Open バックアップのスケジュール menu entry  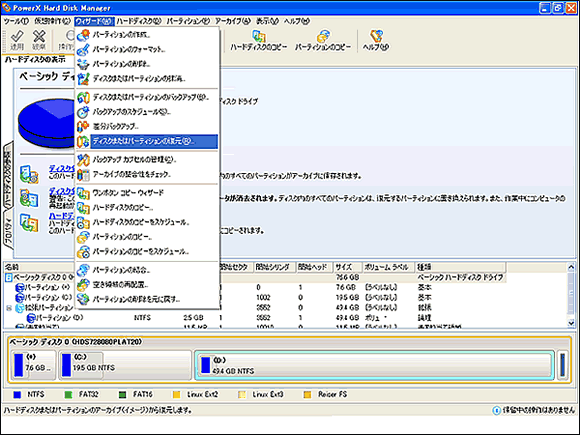pos(147,112)
